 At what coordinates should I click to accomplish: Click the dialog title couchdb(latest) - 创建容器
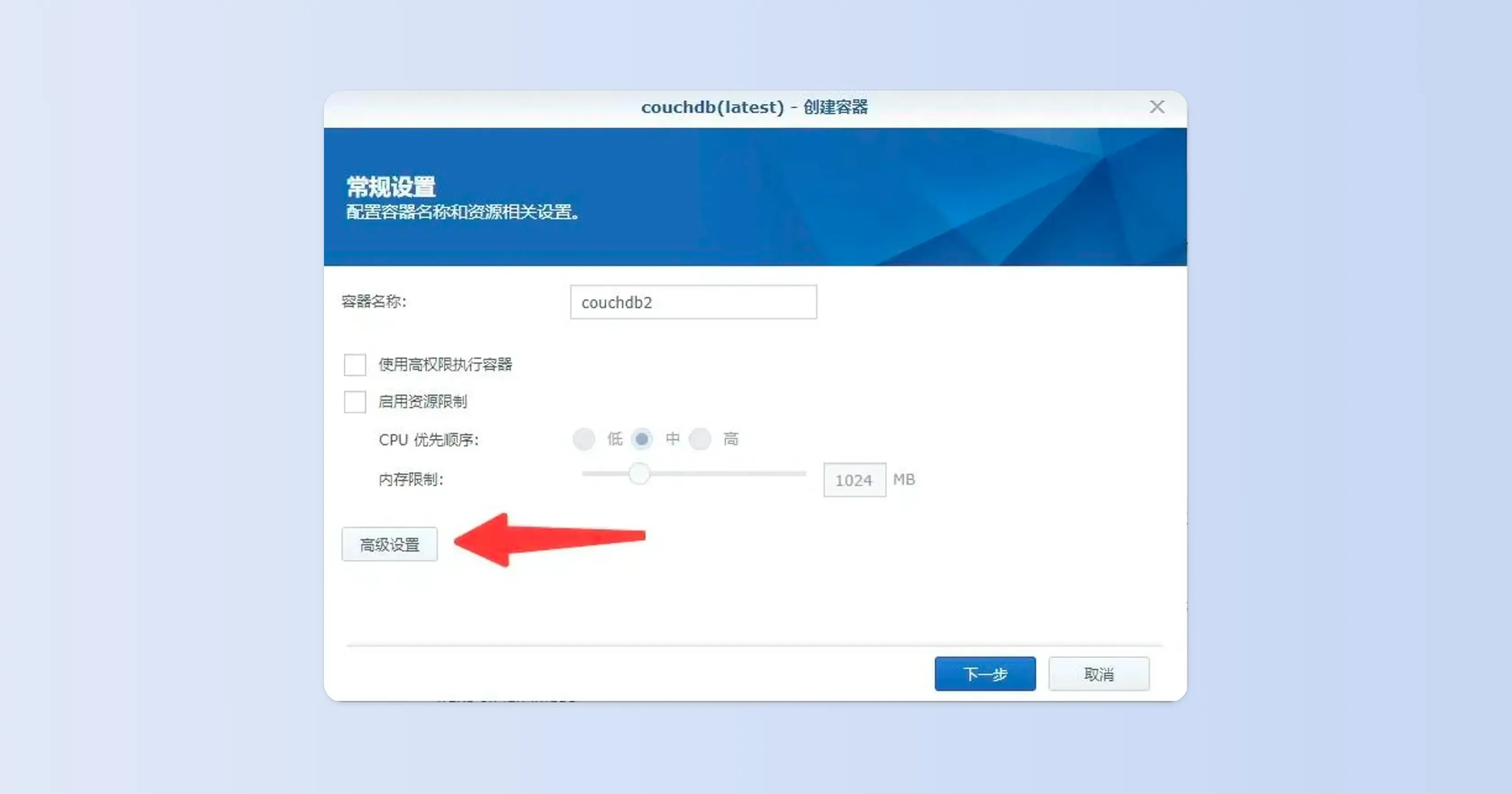754,107
